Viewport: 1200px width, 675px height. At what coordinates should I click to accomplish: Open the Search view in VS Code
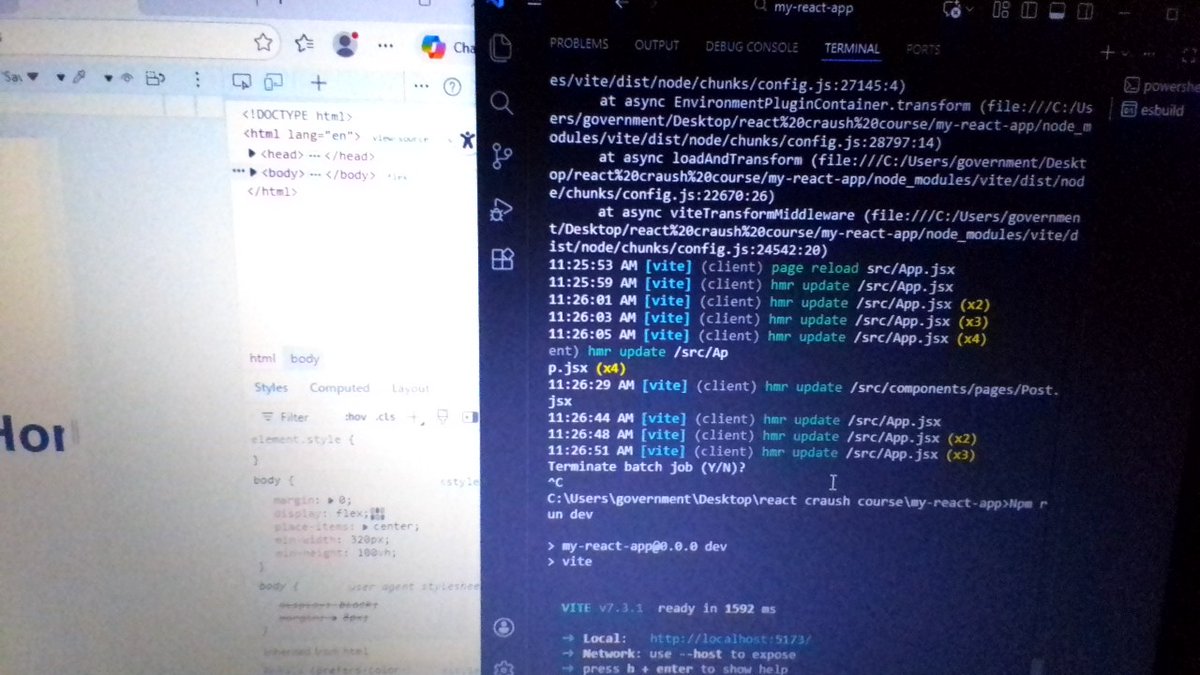501,103
